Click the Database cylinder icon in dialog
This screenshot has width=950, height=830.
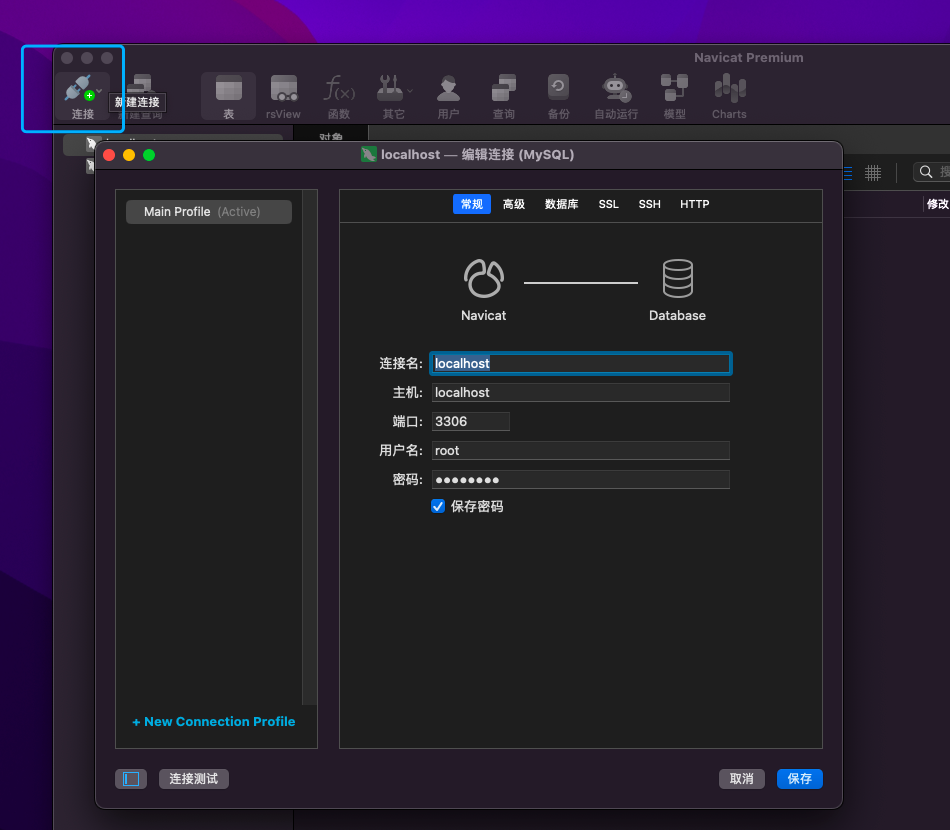677,279
